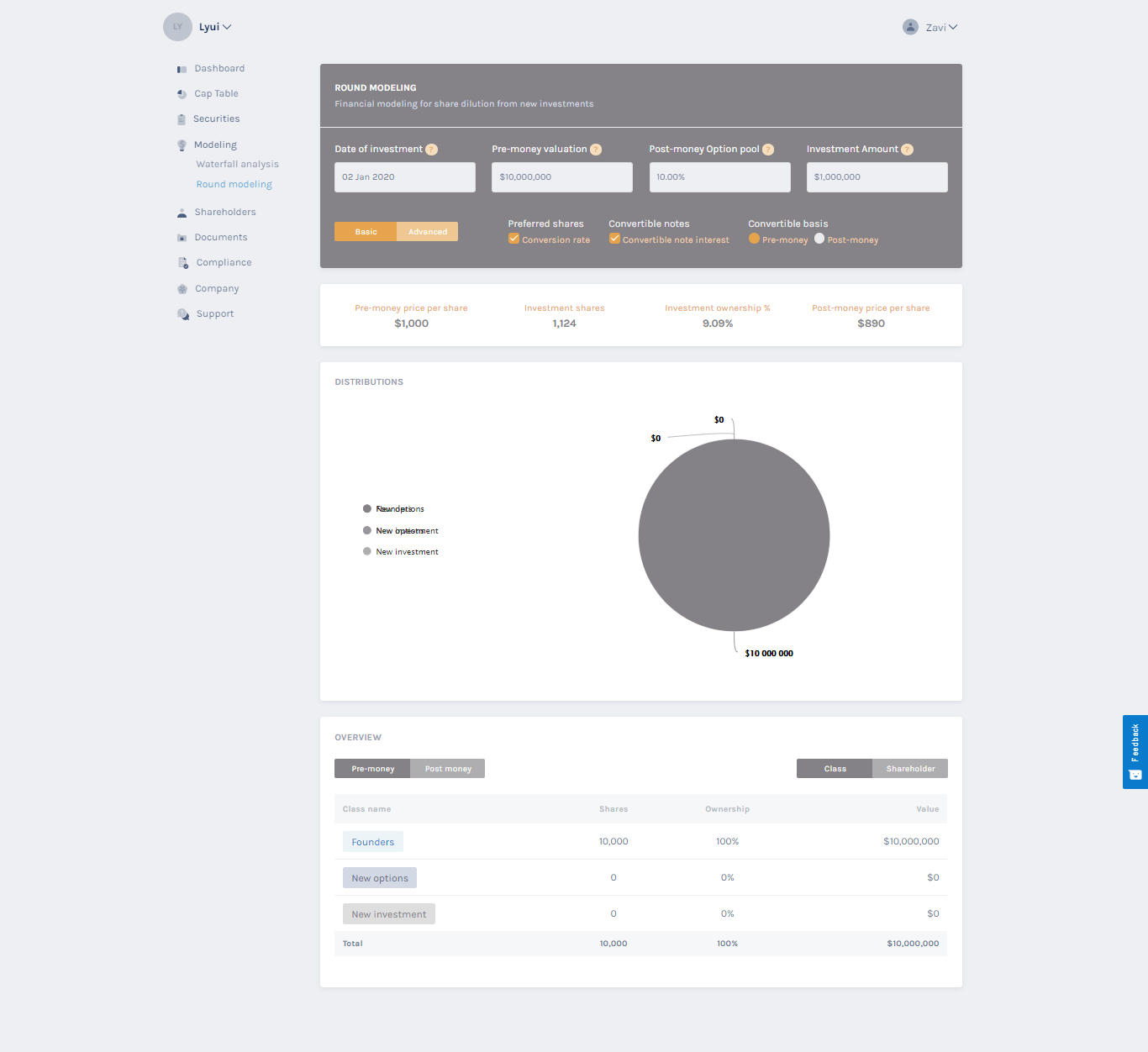Click the New investment legend dot

(x=367, y=551)
